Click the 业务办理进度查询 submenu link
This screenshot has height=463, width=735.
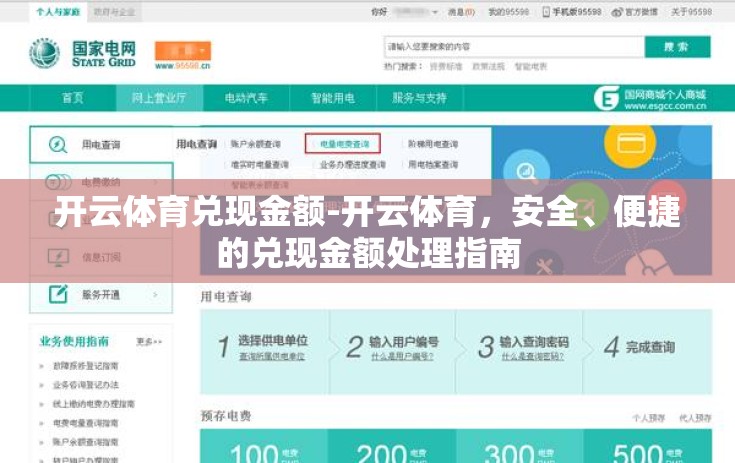point(352,164)
